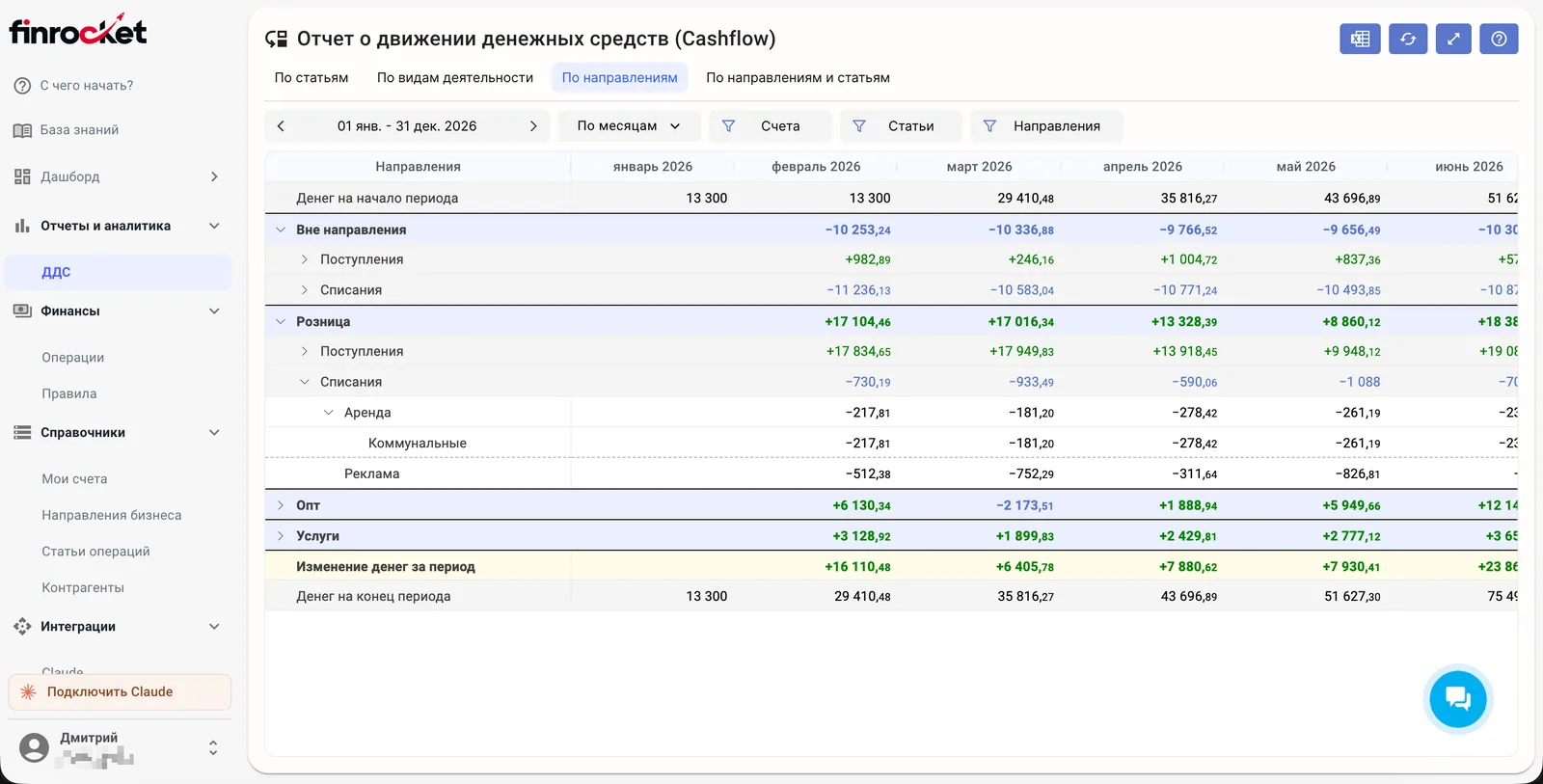This screenshot has width=1543, height=784.
Task: Collapse Списания under Розница
Action: pyautogui.click(x=305, y=382)
